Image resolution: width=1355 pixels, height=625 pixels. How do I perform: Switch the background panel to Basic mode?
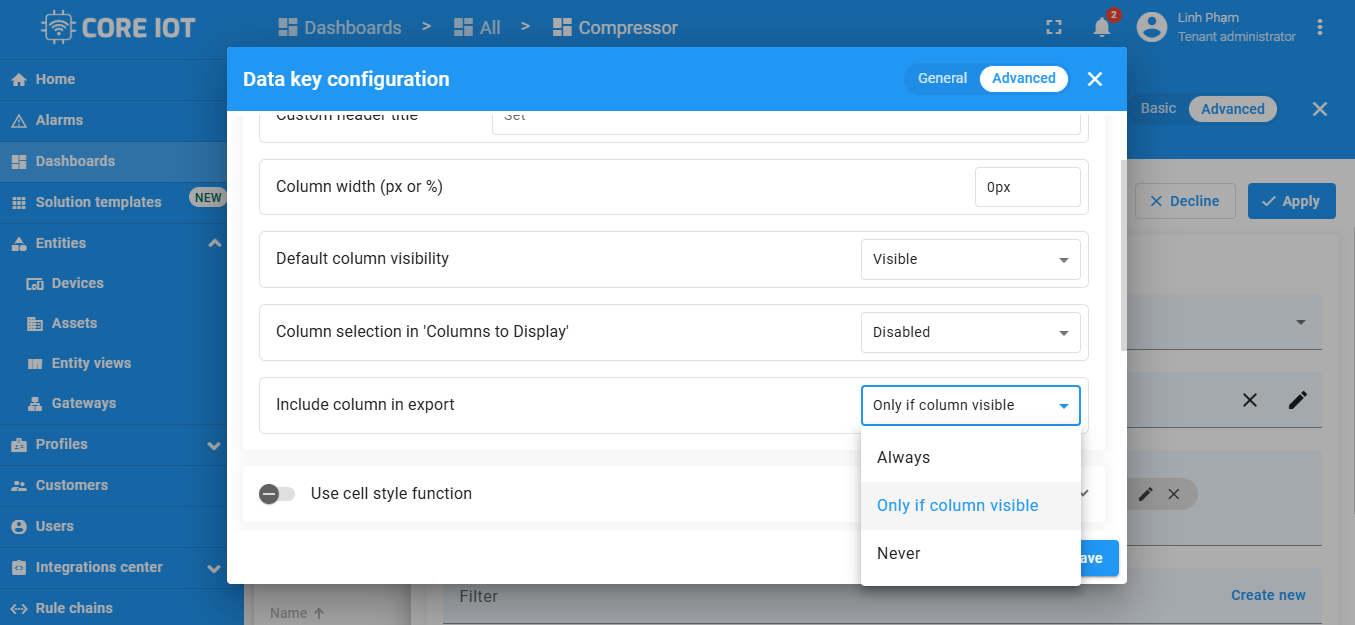coord(1159,108)
